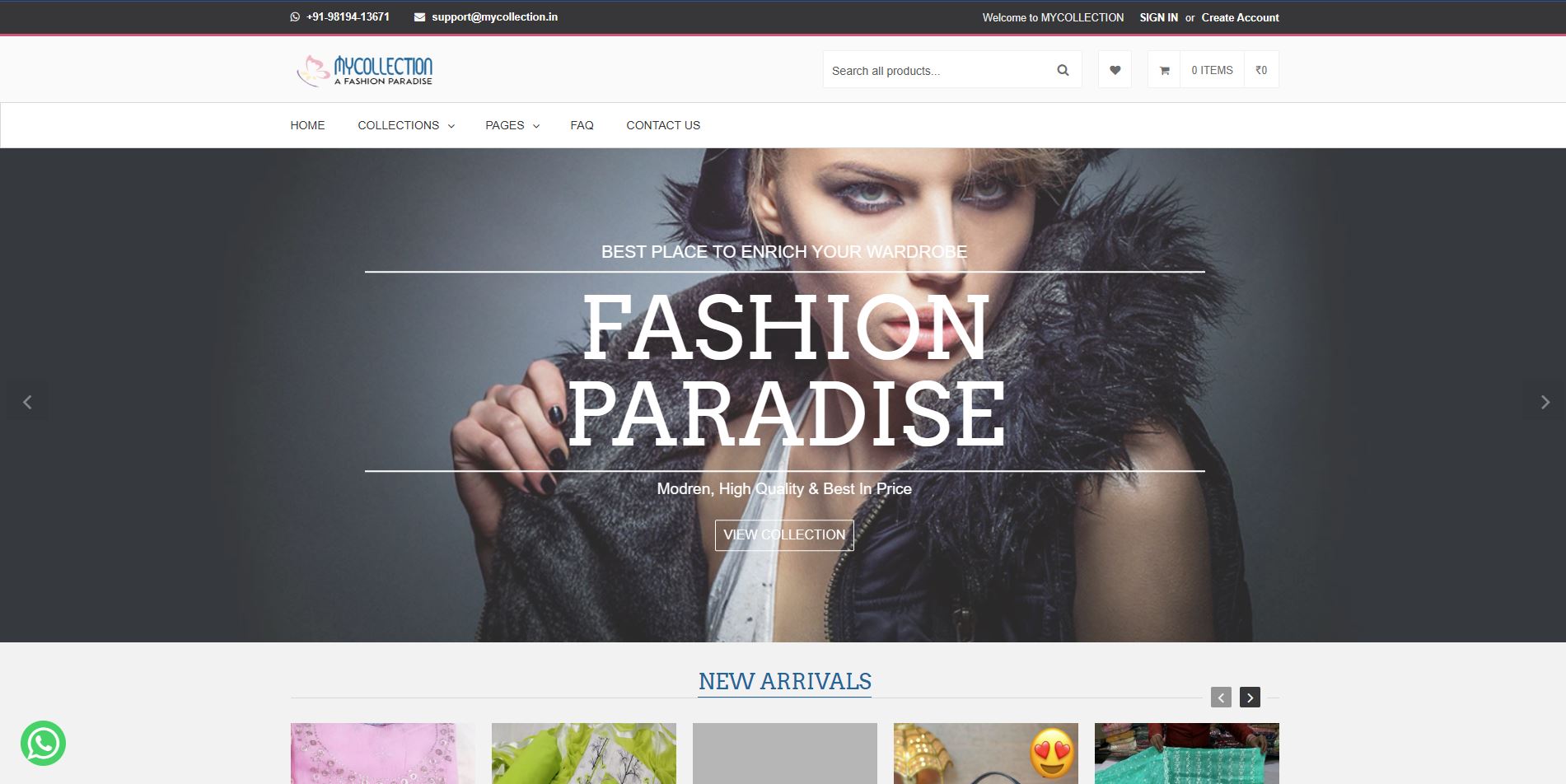Click the NEW ARRIVALS heading

click(x=785, y=681)
